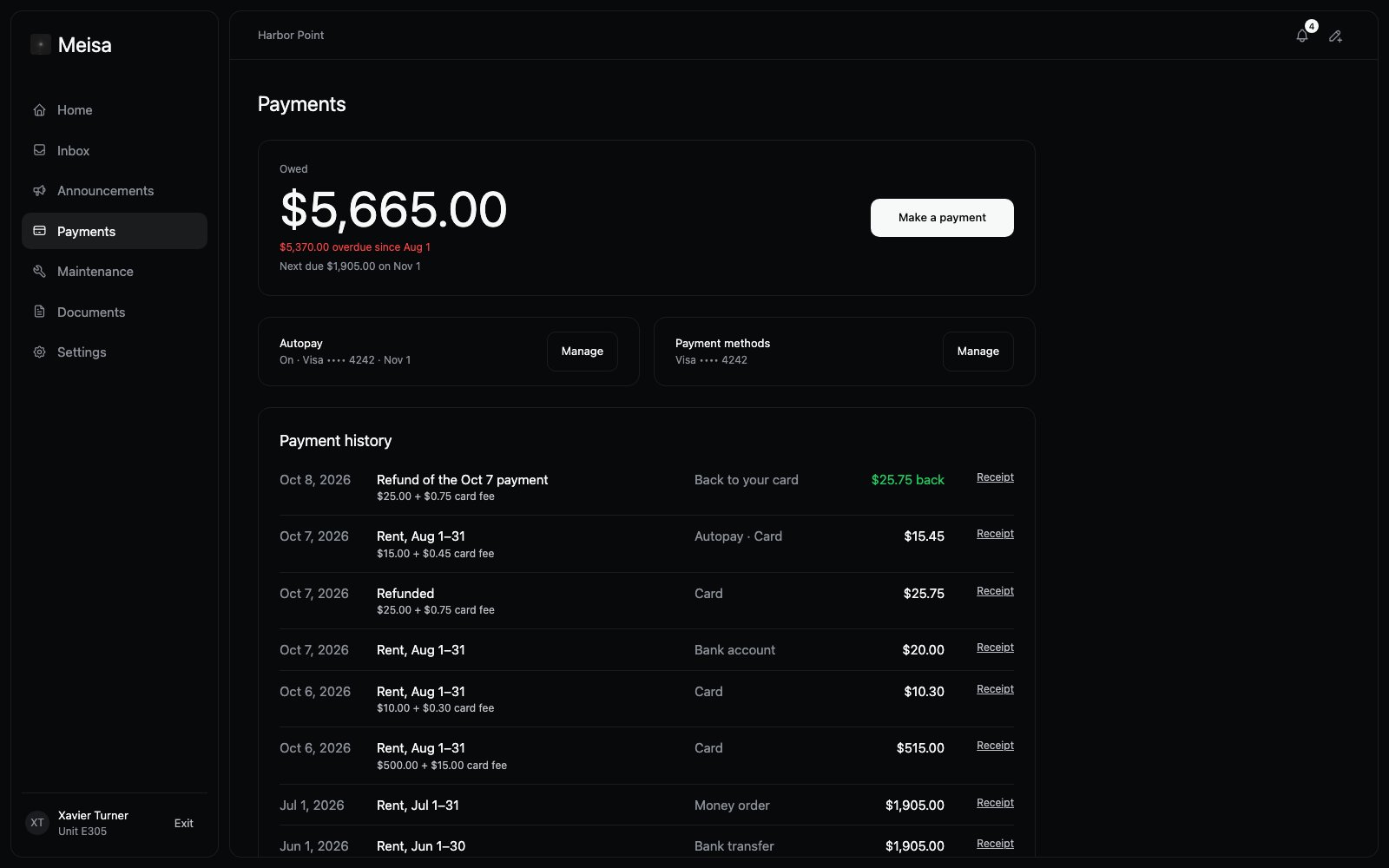
Task: Open notifications bell icon
Action: coord(1302,36)
